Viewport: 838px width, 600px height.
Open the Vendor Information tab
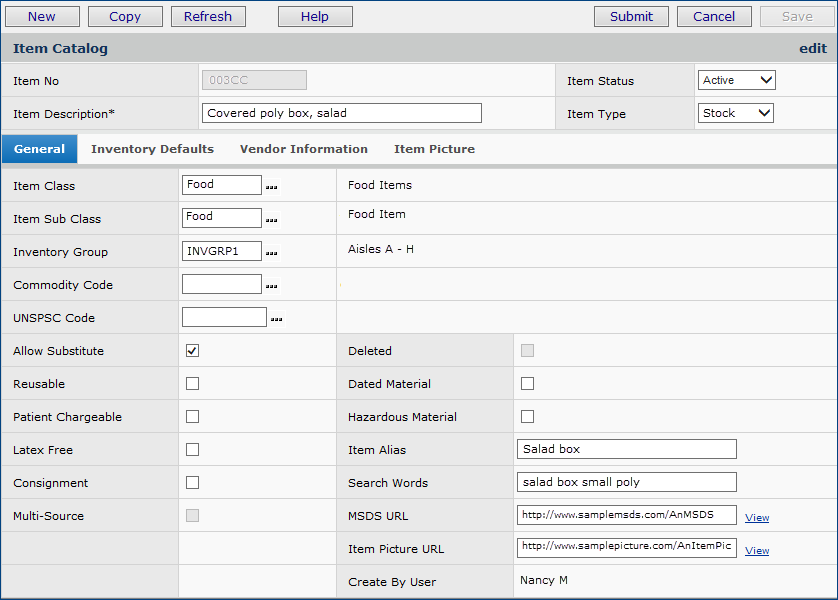pyautogui.click(x=303, y=149)
